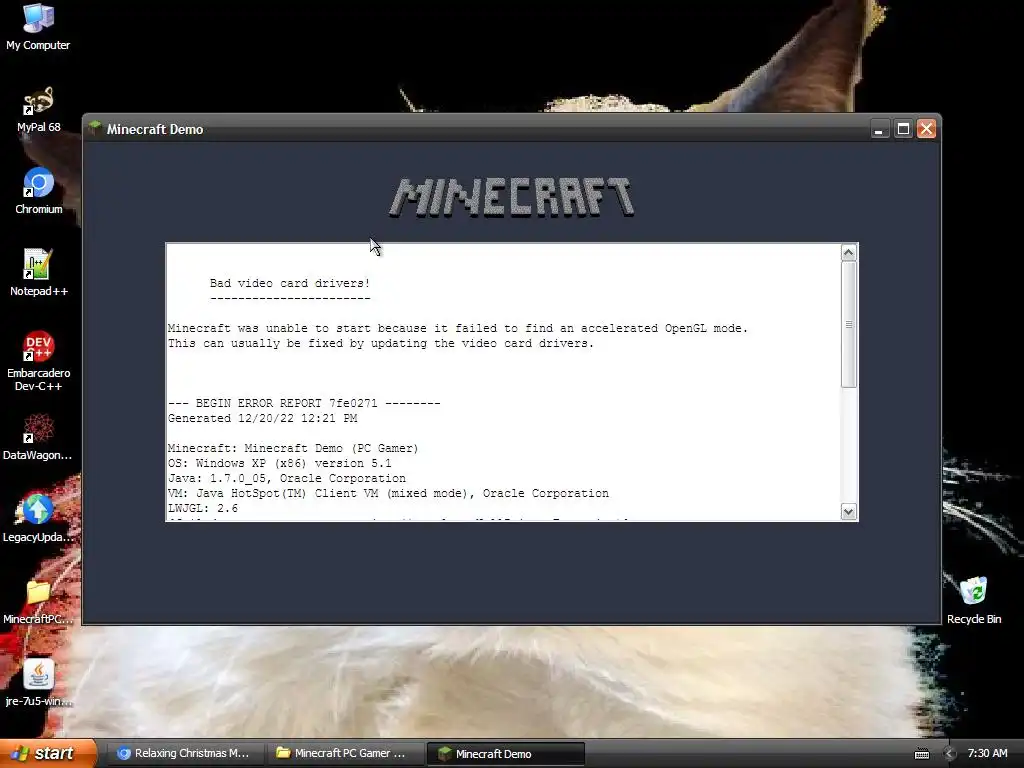Click the 'Java: 1.7.0_05, Oracle Corporation' line
The height and width of the screenshot is (768, 1024).
[x=287, y=478]
